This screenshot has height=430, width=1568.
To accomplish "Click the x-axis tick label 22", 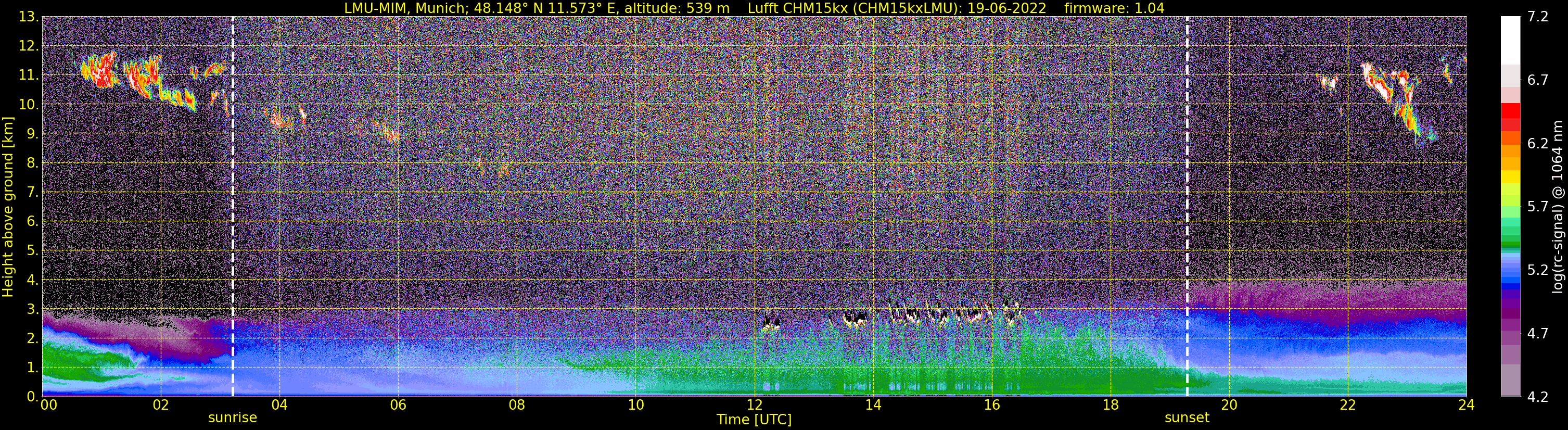I will [1348, 405].
